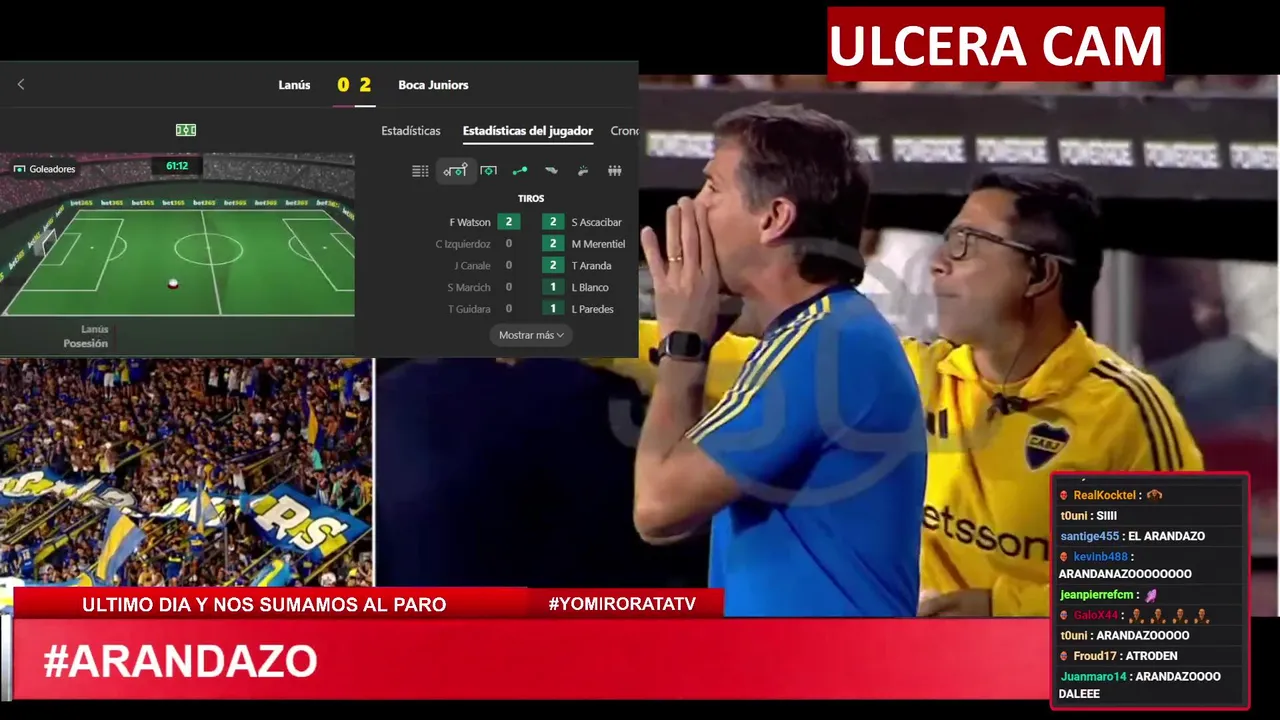This screenshot has height=720, width=1280.
Task: Click the badge icon beside Froud17
Action: click(x=1064, y=657)
